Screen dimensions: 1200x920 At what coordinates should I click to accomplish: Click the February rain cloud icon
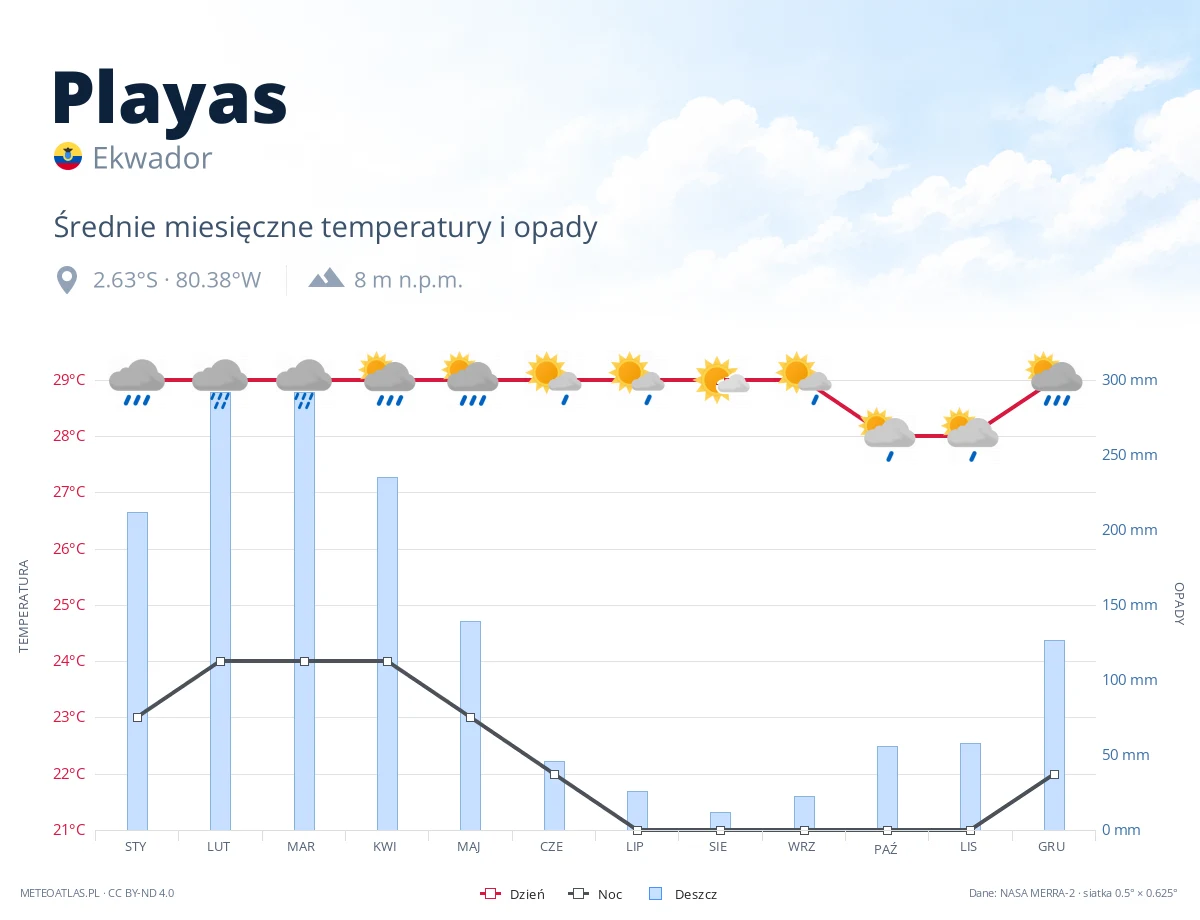(x=220, y=383)
